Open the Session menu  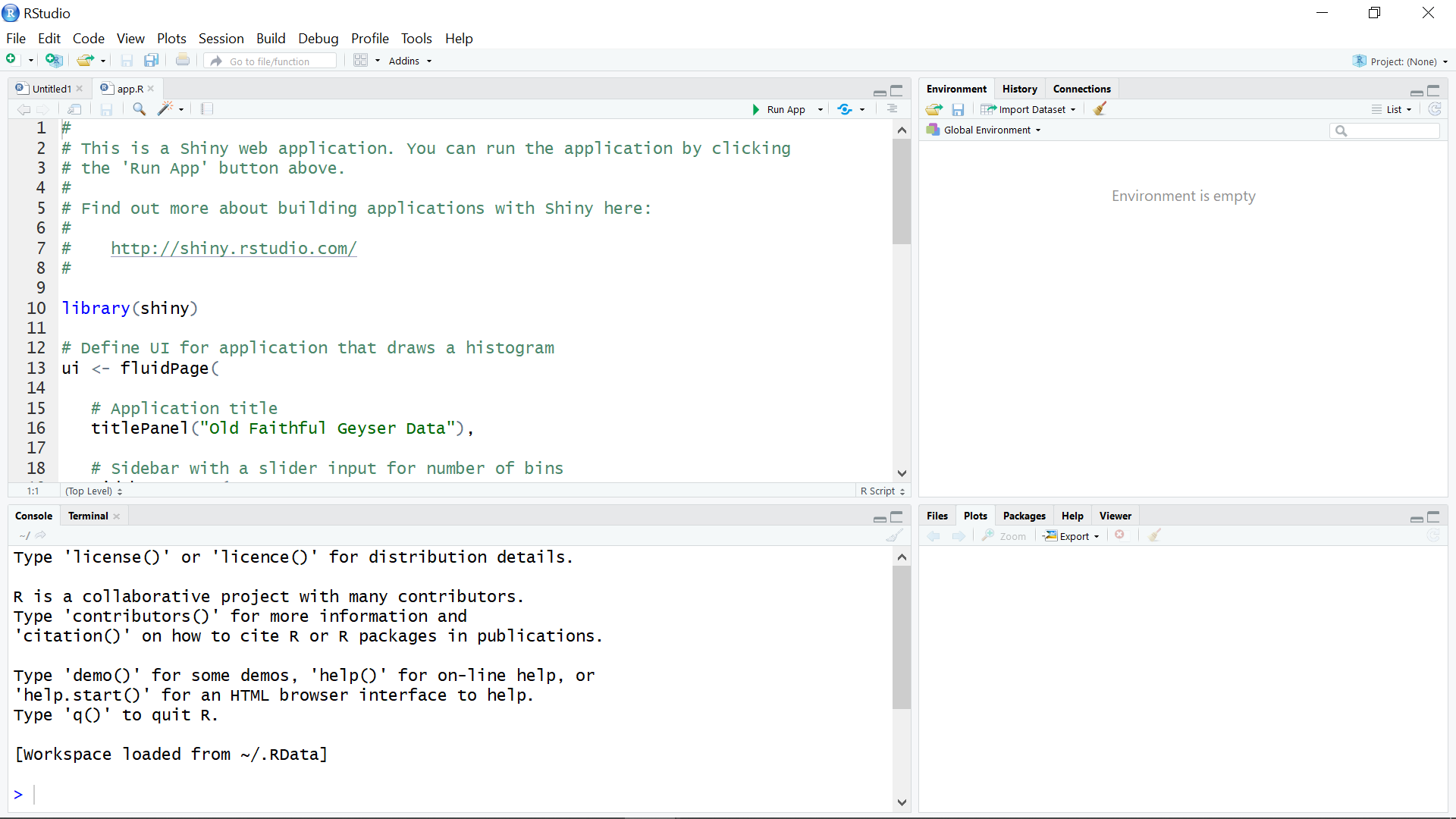coord(221,38)
